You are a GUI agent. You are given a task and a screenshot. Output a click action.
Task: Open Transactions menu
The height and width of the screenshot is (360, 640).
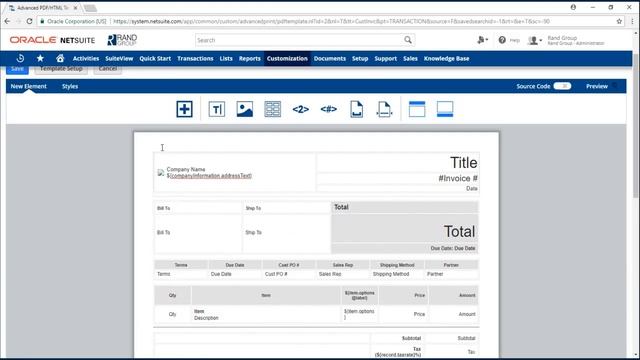(195, 58)
